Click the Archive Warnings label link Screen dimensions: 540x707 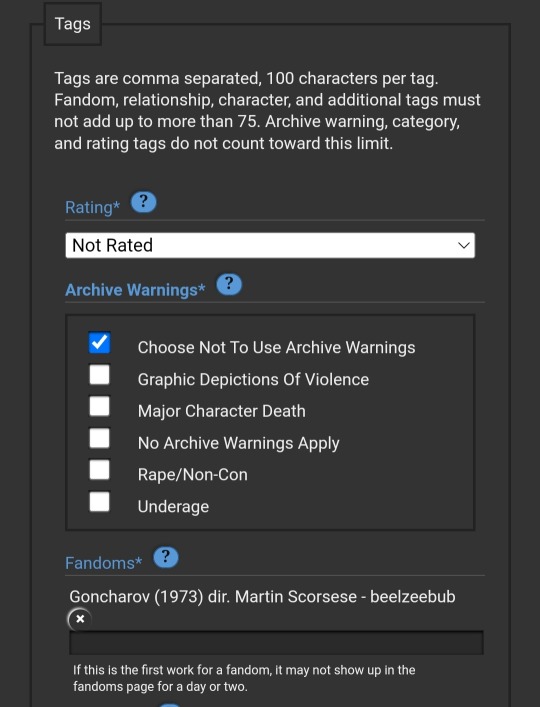pos(135,289)
